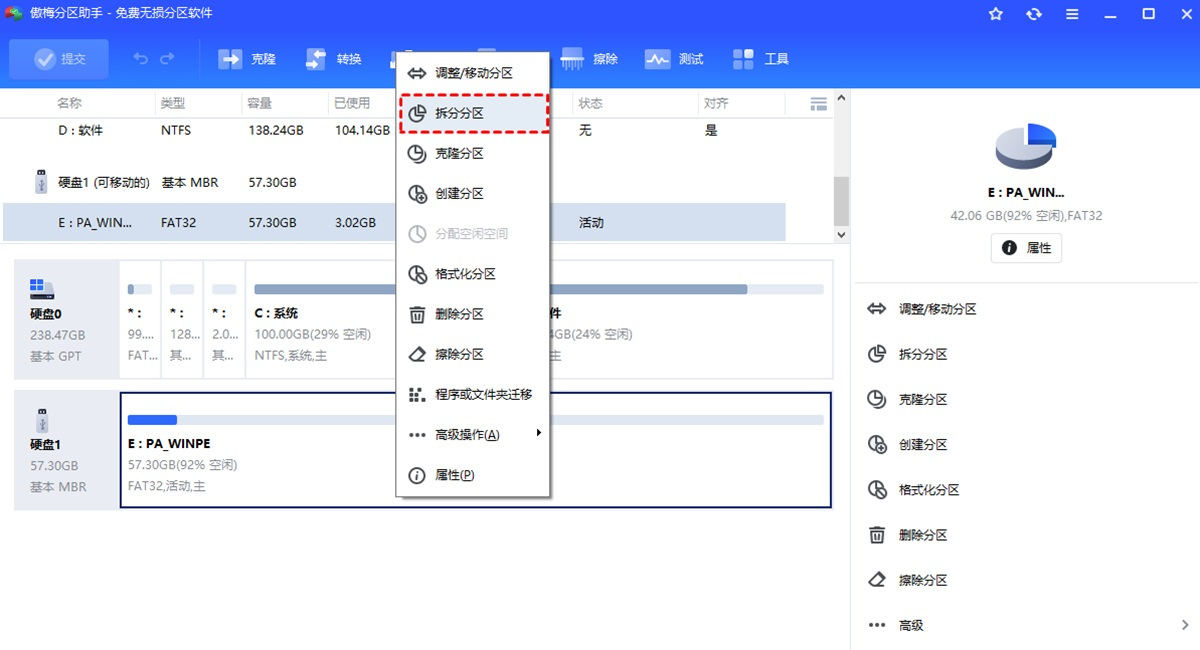Select the 克隆 (Clone) toolbar icon
Image resolution: width=1200 pixels, height=650 pixels.
(246, 59)
